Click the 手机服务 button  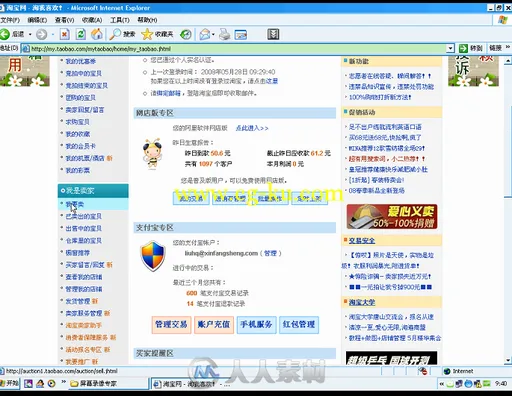pos(257,325)
